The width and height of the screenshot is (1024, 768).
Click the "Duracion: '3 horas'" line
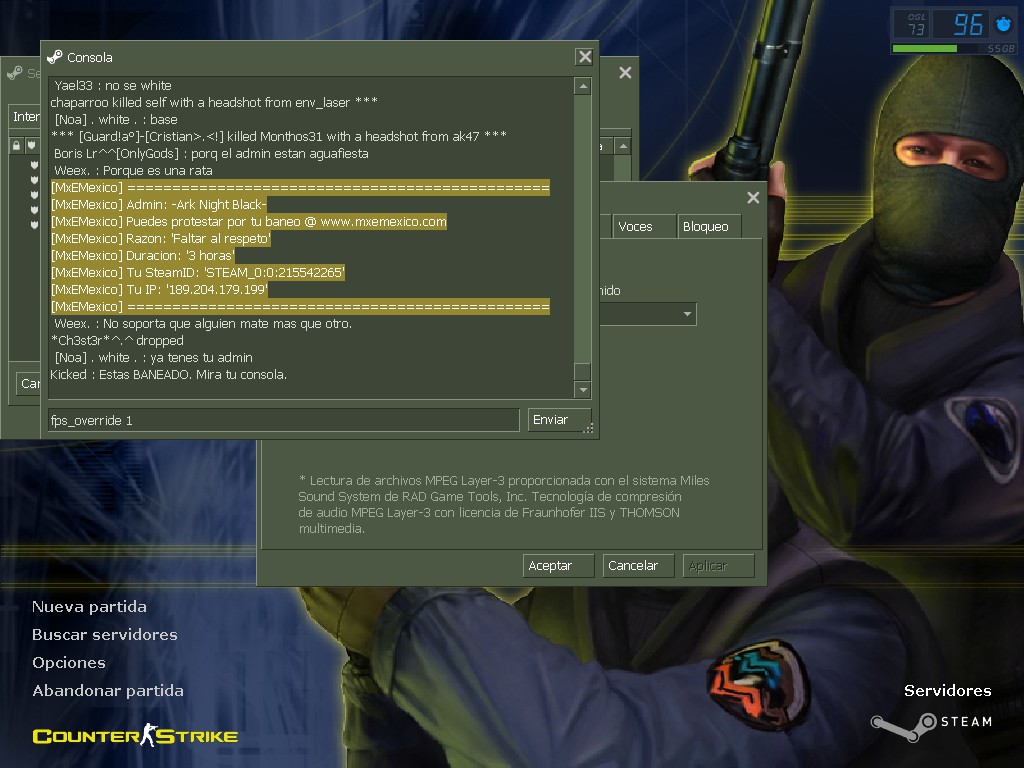click(142, 255)
